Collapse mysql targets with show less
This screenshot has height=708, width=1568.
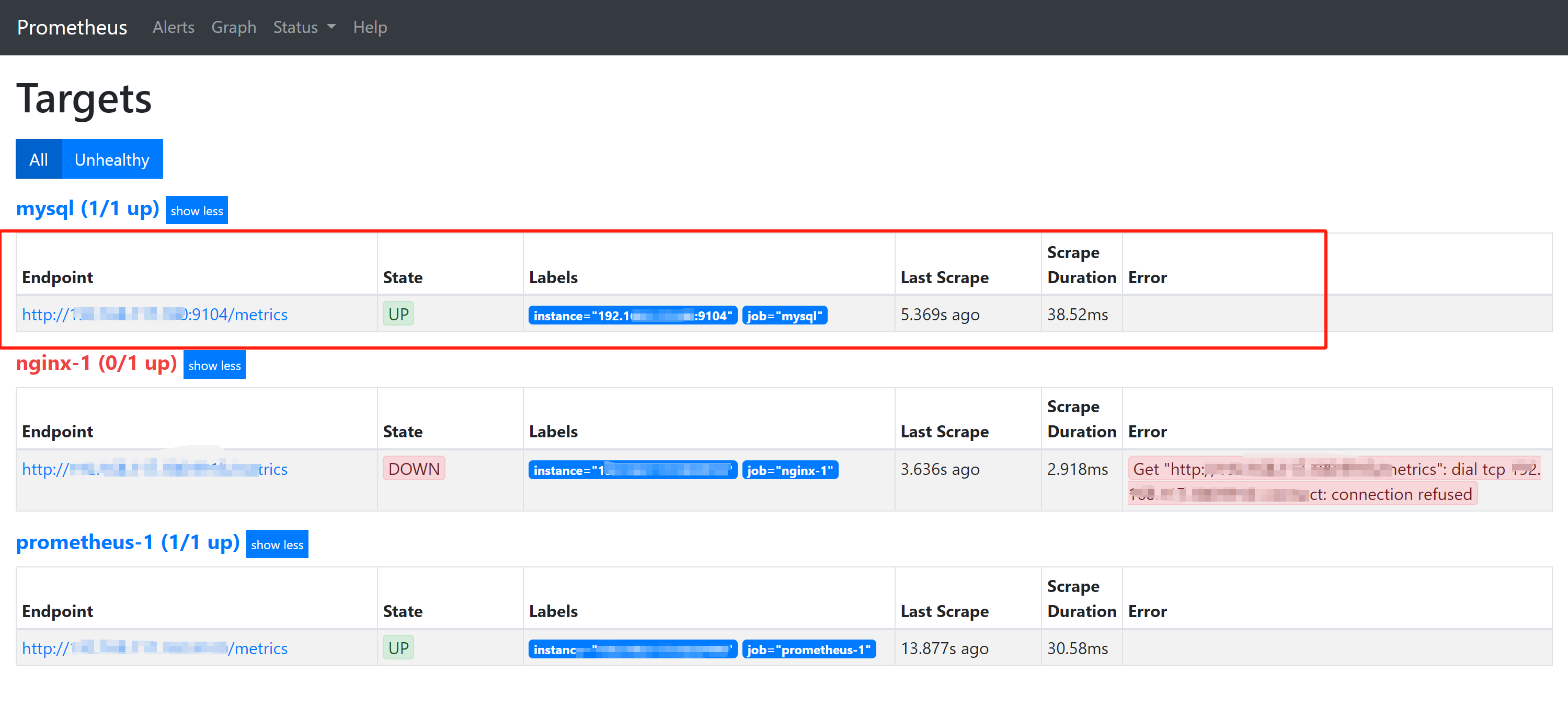(x=196, y=211)
